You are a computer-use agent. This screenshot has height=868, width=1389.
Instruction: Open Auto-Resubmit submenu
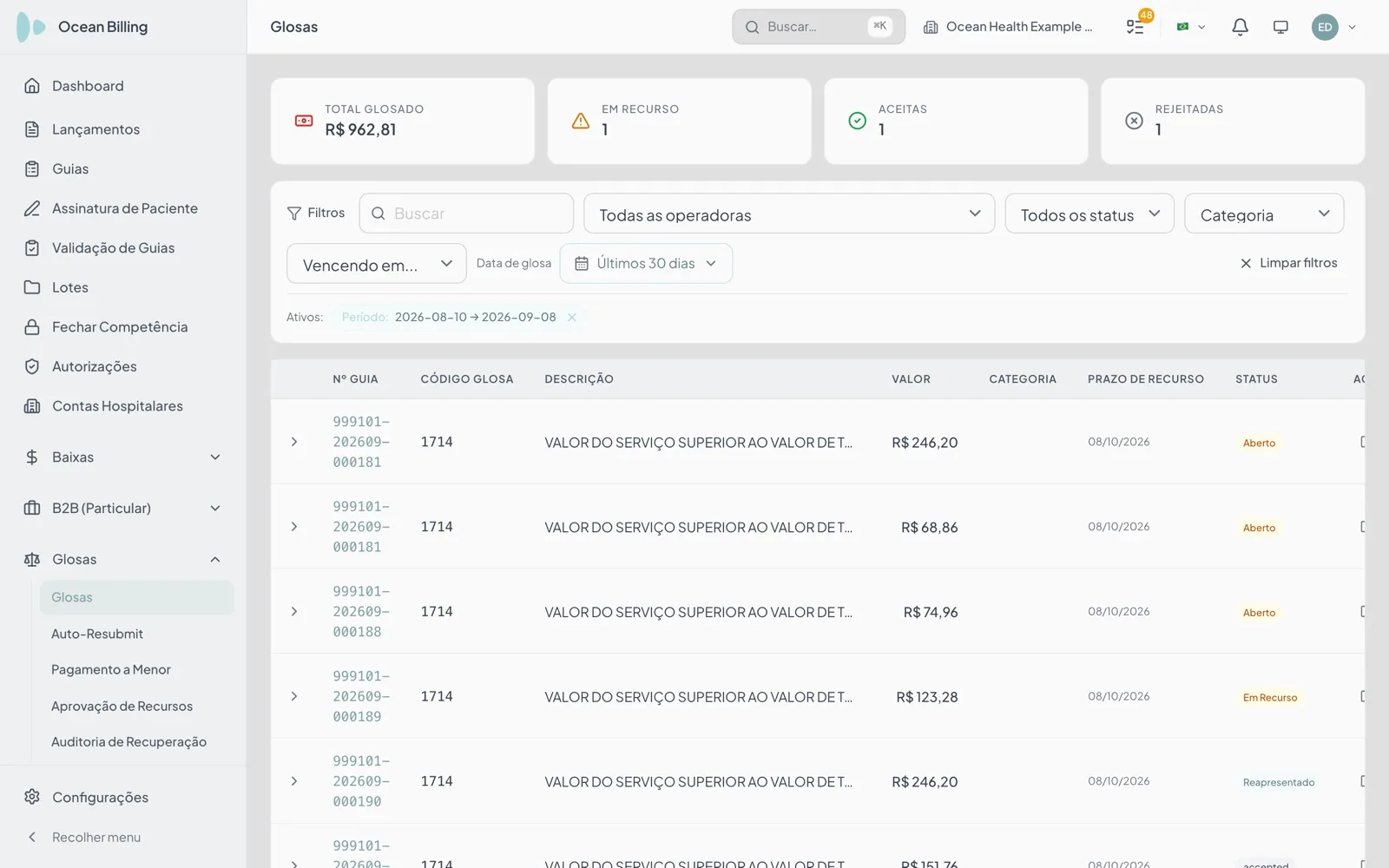click(x=137, y=634)
